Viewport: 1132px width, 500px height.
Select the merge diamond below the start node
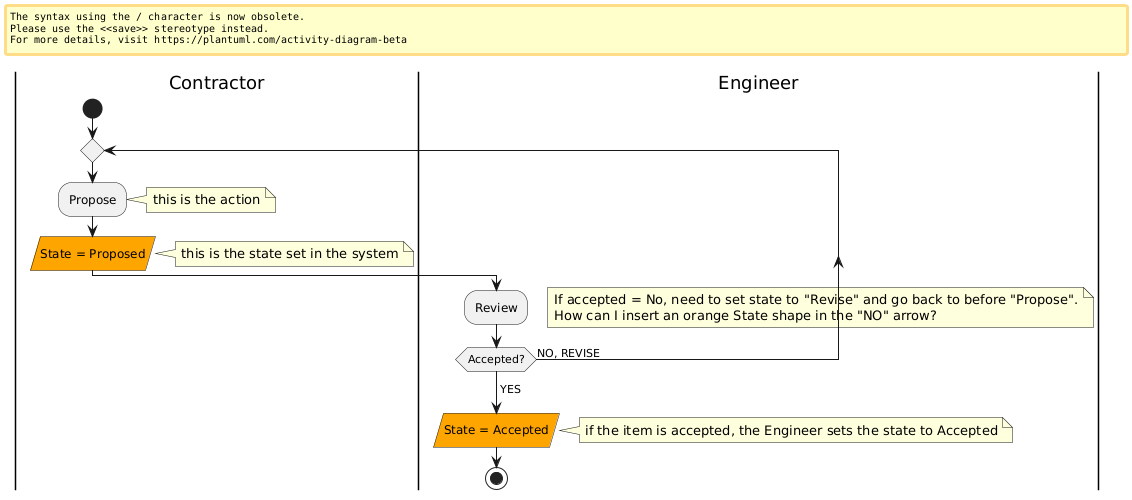pyautogui.click(x=92, y=151)
